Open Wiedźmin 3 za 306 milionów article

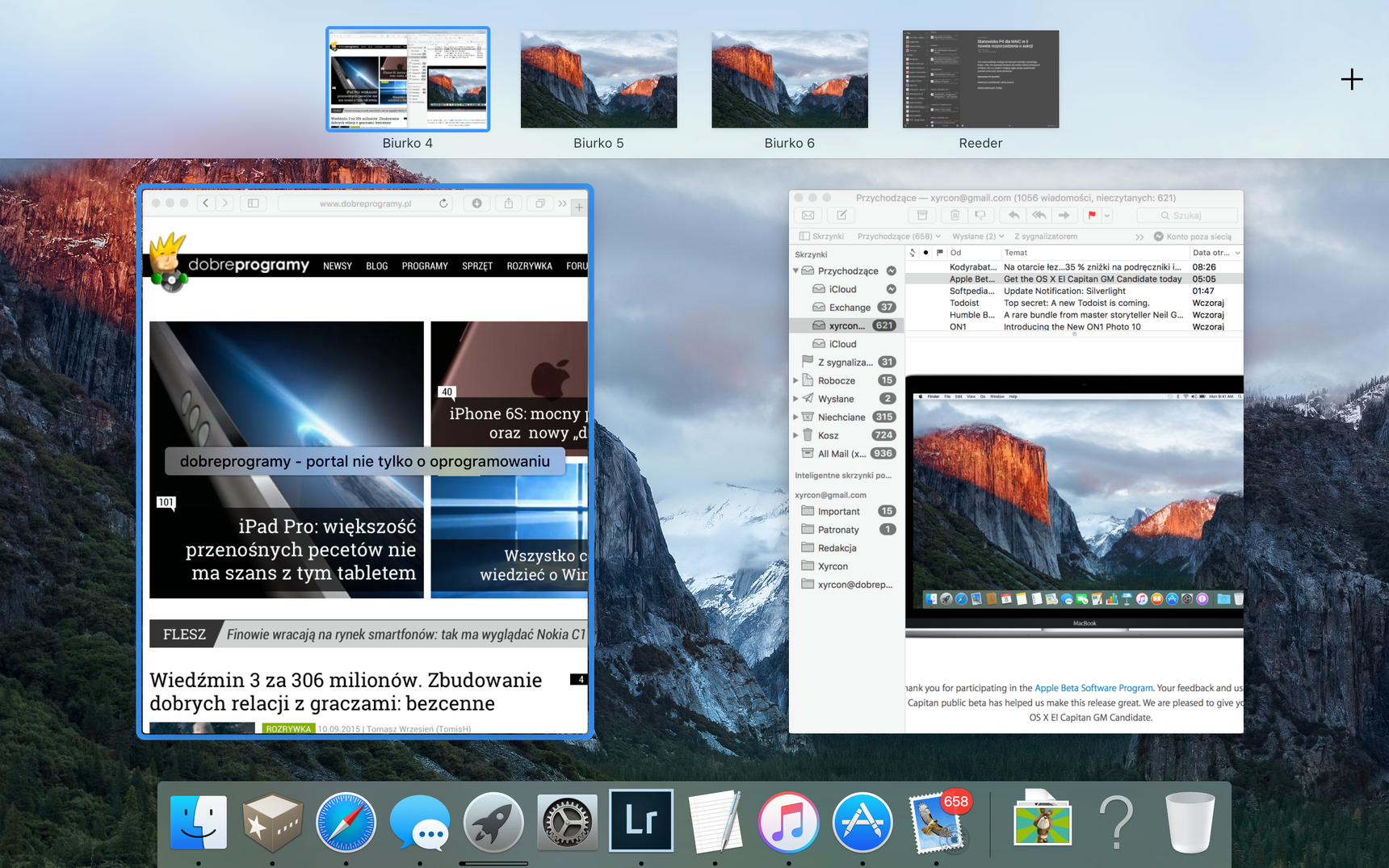point(346,691)
